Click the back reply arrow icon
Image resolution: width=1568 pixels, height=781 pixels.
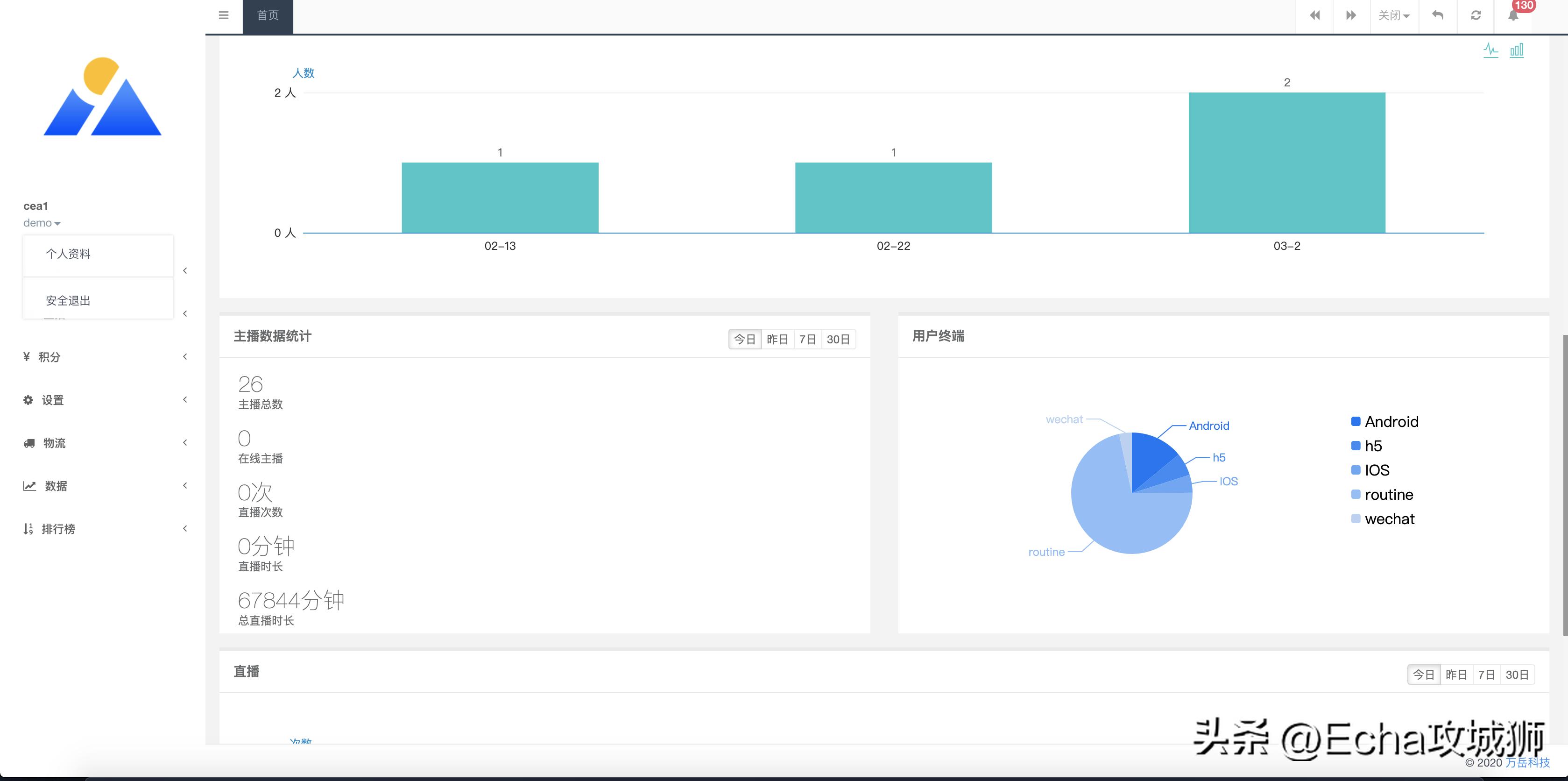point(1438,15)
